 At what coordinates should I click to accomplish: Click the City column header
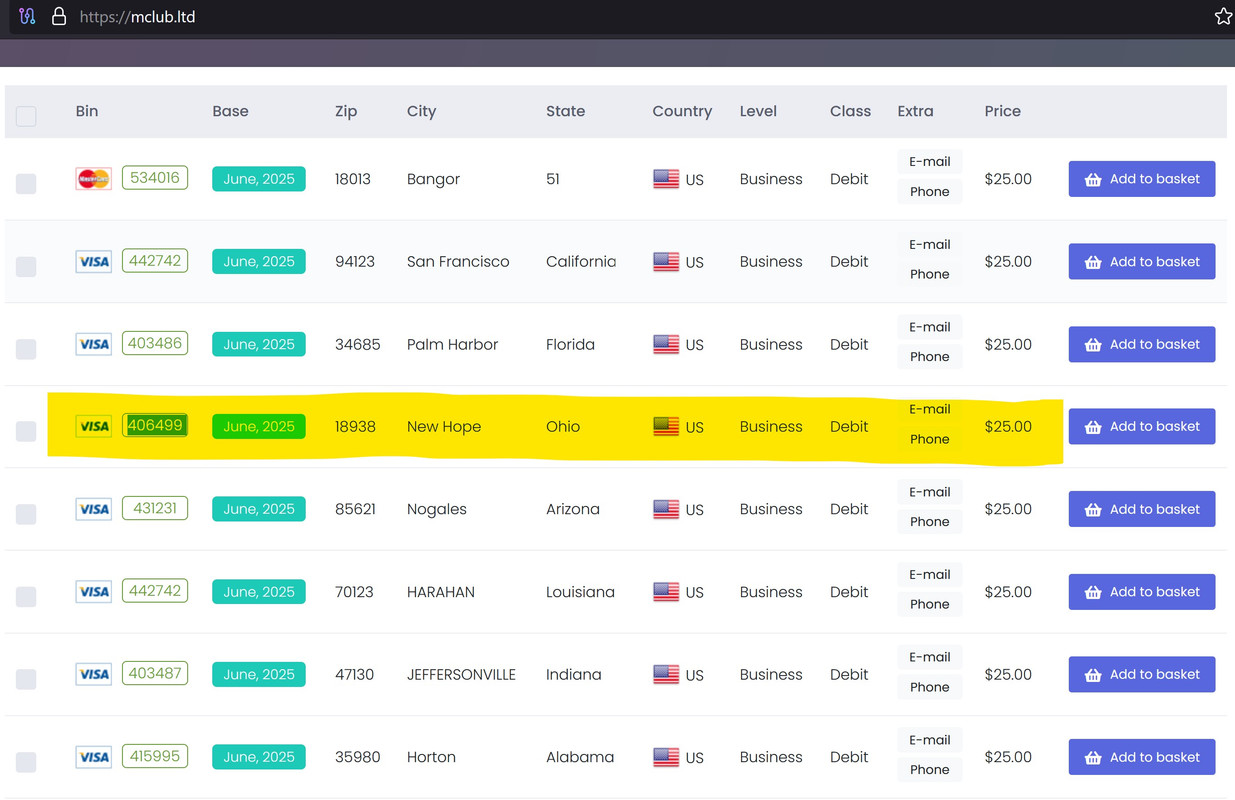pos(421,111)
